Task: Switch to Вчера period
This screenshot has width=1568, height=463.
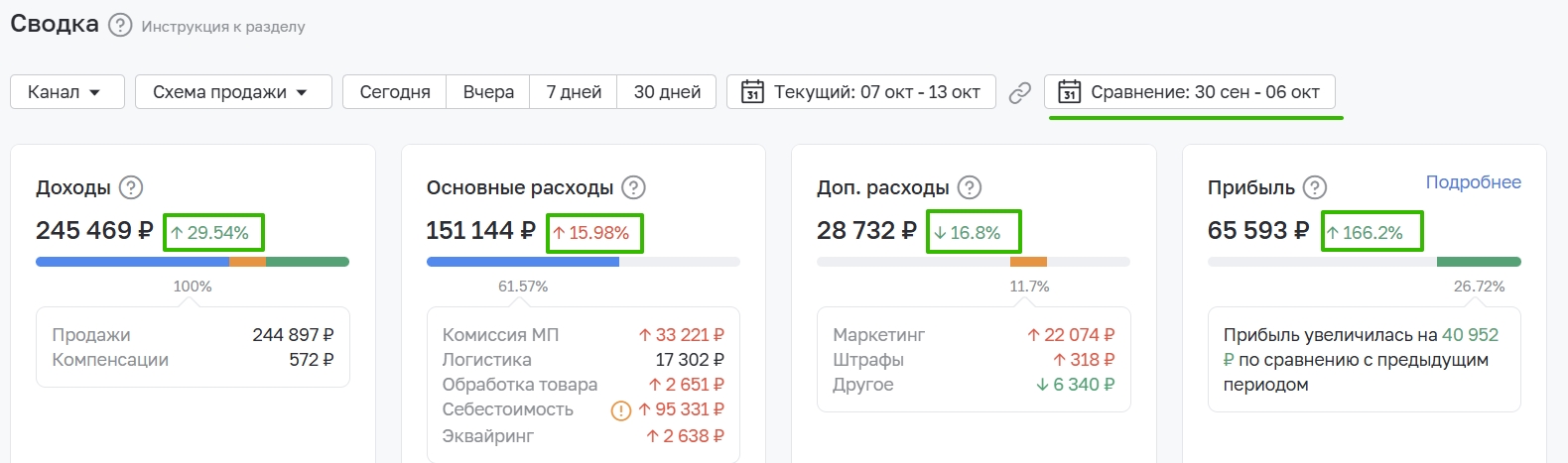Action: coord(488,92)
